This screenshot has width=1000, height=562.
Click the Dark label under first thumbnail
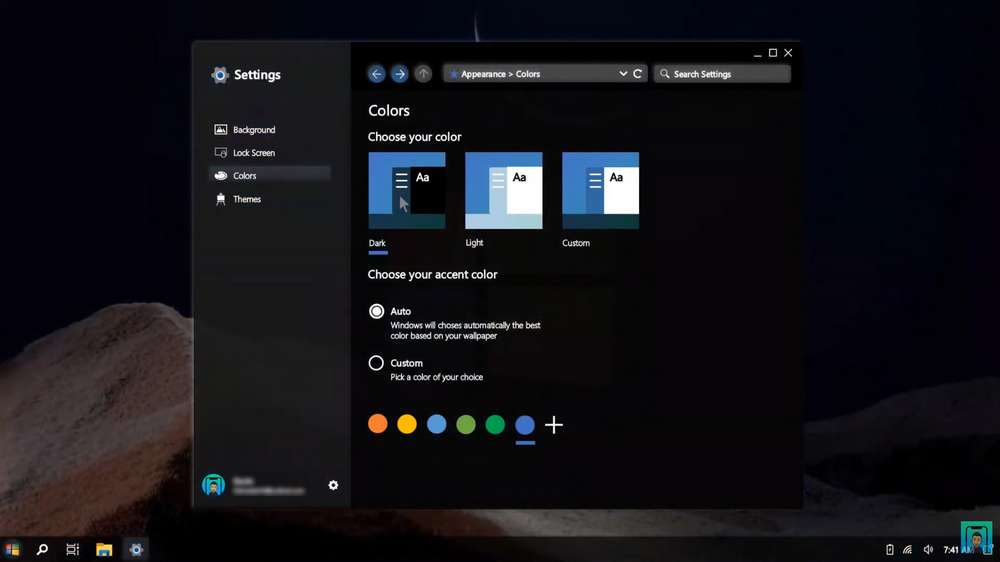[377, 243]
